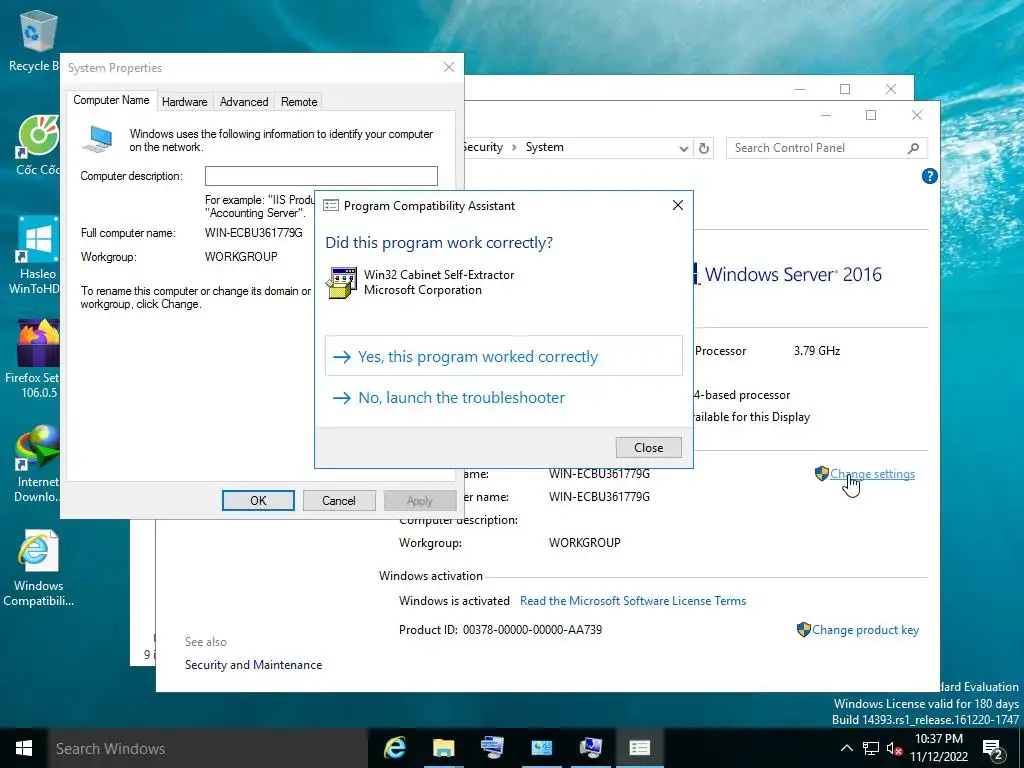Click the System breadcrumb in address bar
1024x768 pixels.
[x=545, y=148]
